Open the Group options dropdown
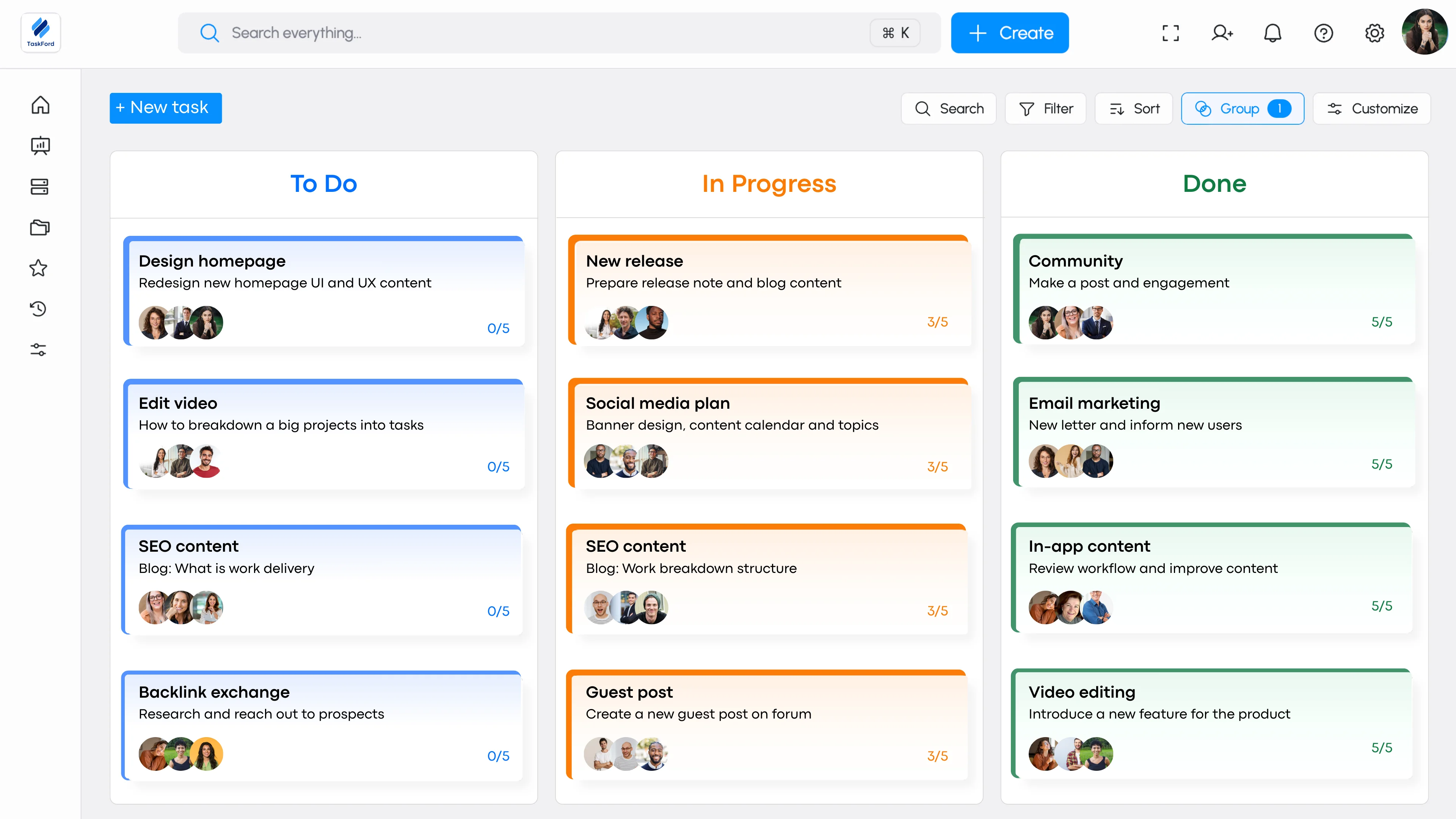 [1242, 108]
